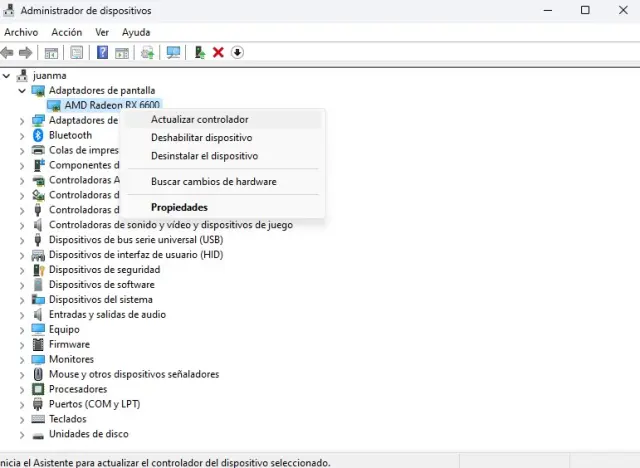640x468 pixels.
Task: Select Unidades de disco tree item
Action: click(x=88, y=434)
